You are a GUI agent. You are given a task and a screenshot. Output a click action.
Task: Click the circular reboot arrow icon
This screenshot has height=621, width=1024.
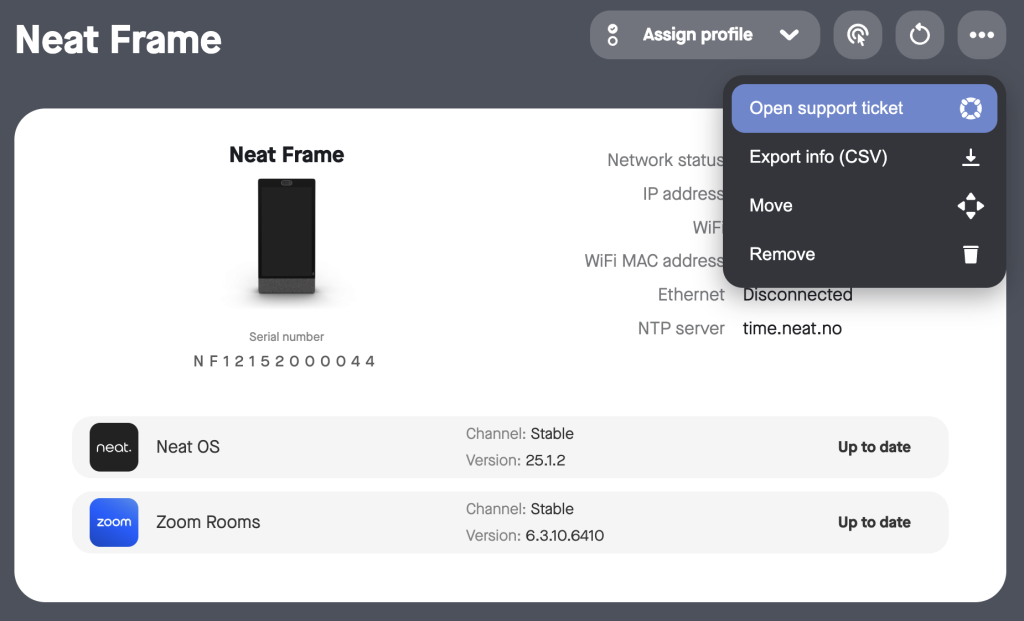[920, 35]
